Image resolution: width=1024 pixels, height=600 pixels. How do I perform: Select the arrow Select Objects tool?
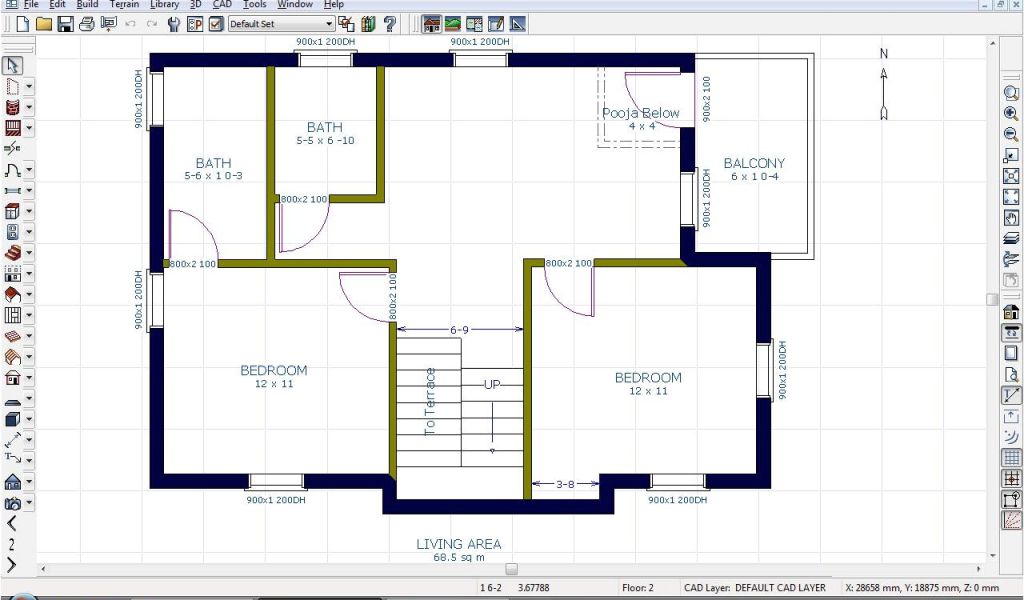pyautogui.click(x=13, y=65)
